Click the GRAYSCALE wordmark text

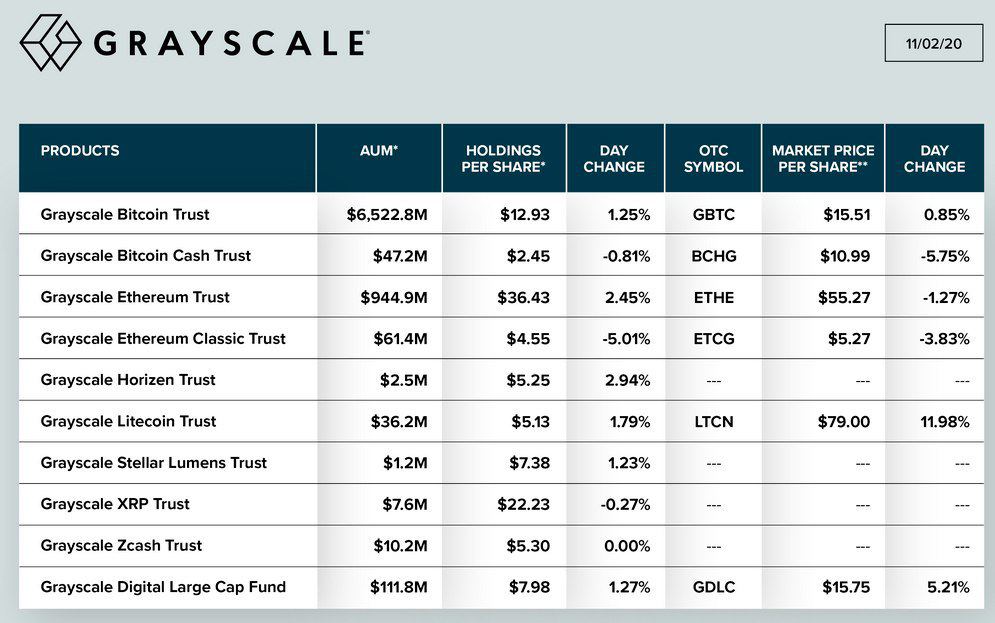point(230,43)
